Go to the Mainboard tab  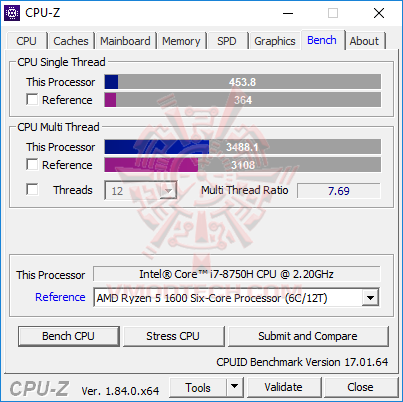(x=125, y=41)
